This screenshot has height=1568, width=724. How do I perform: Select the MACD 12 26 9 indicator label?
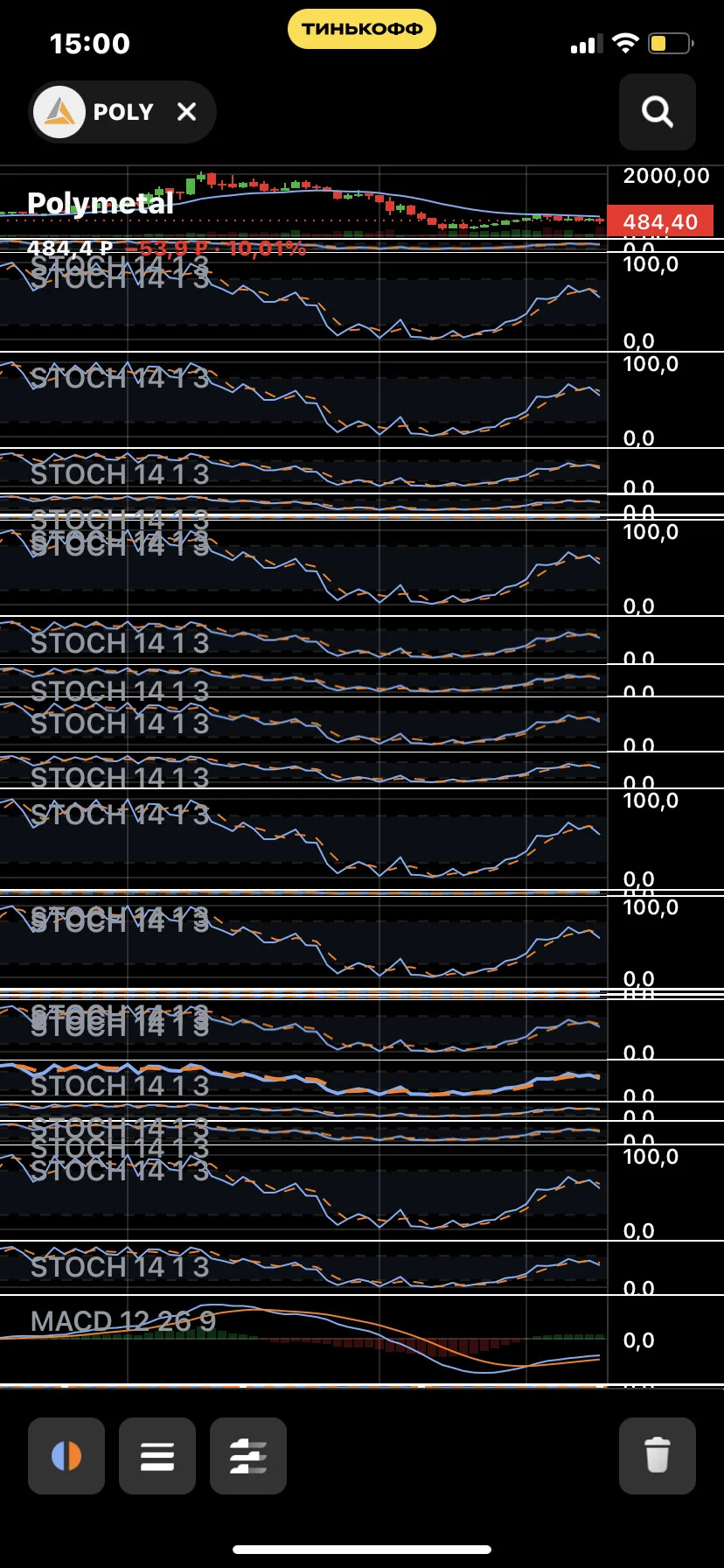(123, 1321)
